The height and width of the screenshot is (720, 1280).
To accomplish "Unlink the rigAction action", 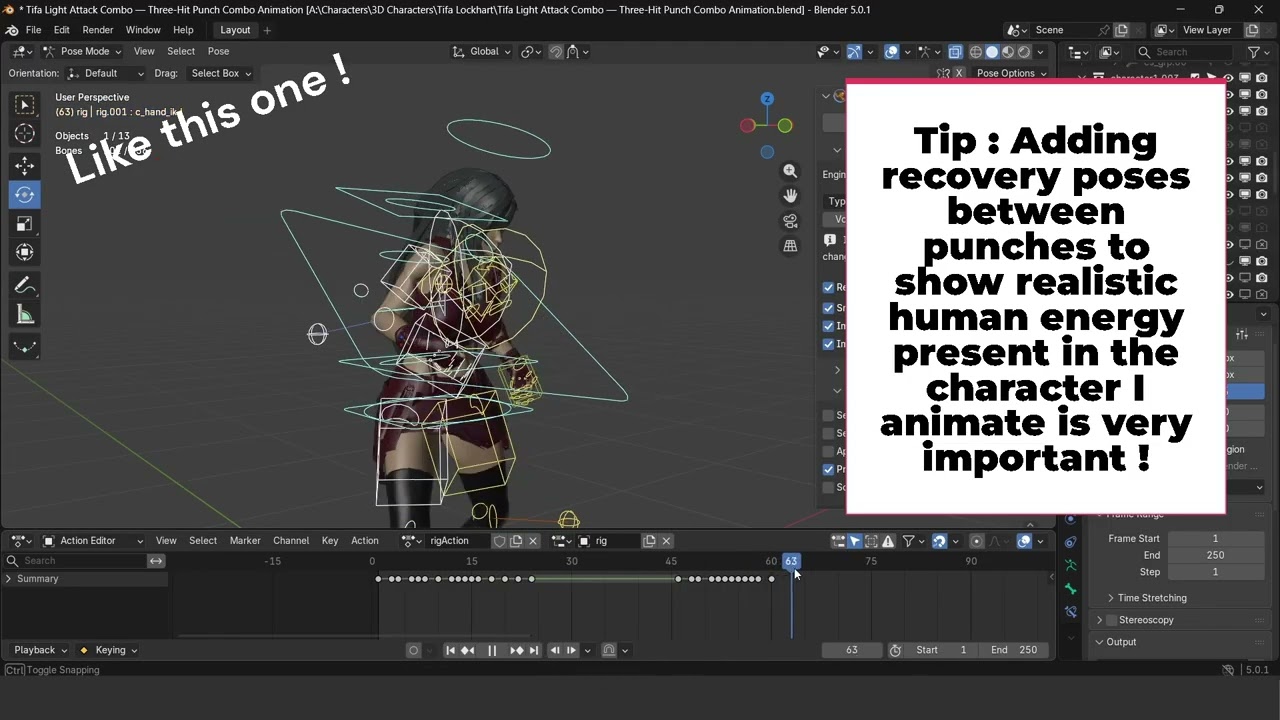I will [x=533, y=541].
